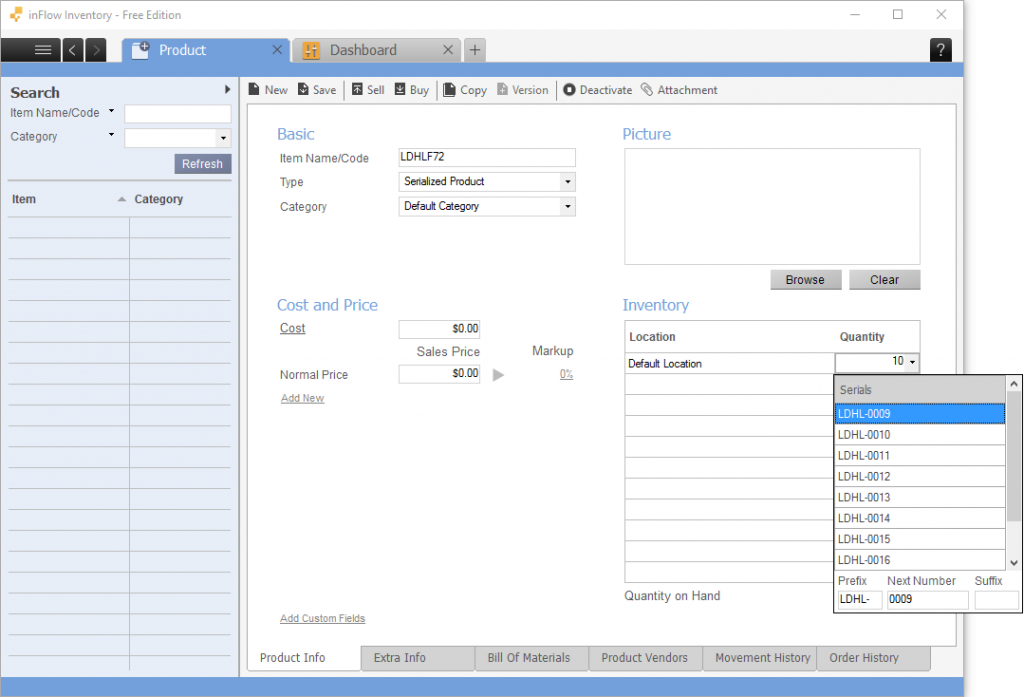1024x697 pixels.
Task: Navigate back with the left arrow
Action: click(72, 50)
